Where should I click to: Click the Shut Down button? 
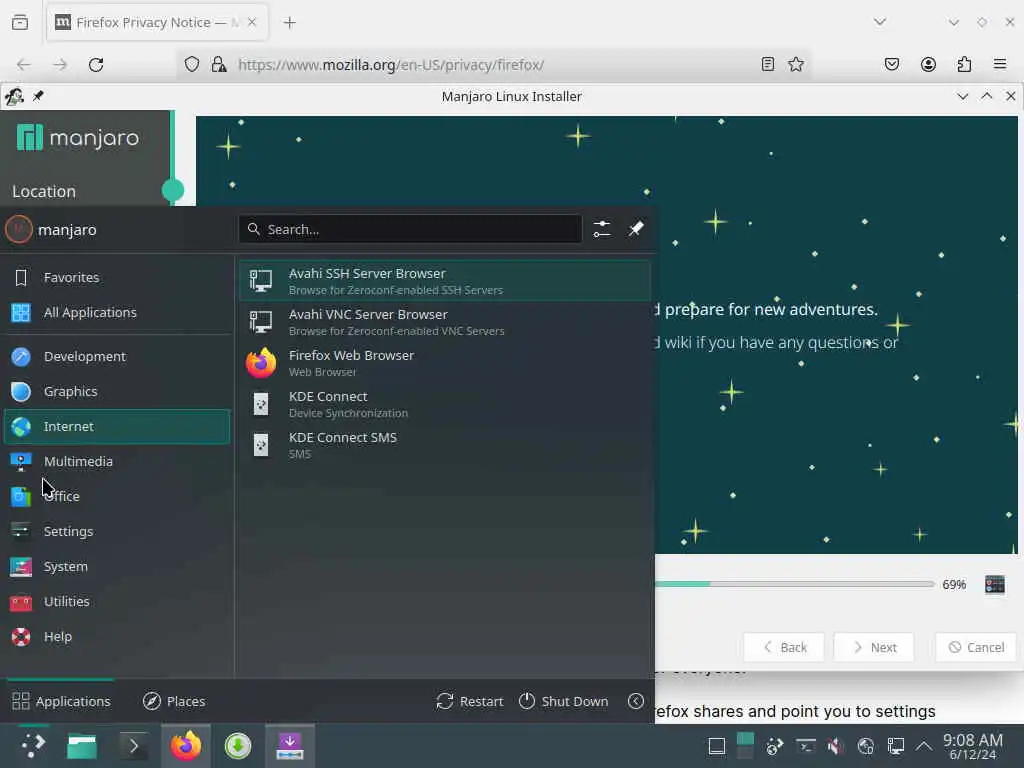564,701
